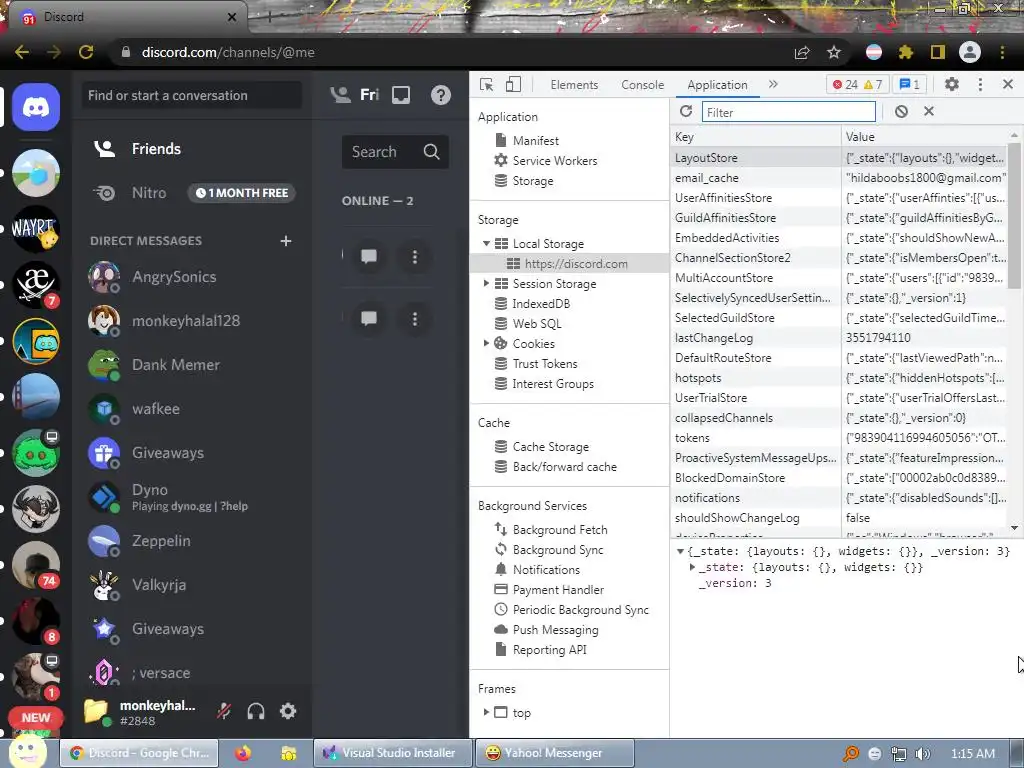This screenshot has width=1024, height=768.
Task: Collapse the root JSON object preview
Action: [x=680, y=551]
